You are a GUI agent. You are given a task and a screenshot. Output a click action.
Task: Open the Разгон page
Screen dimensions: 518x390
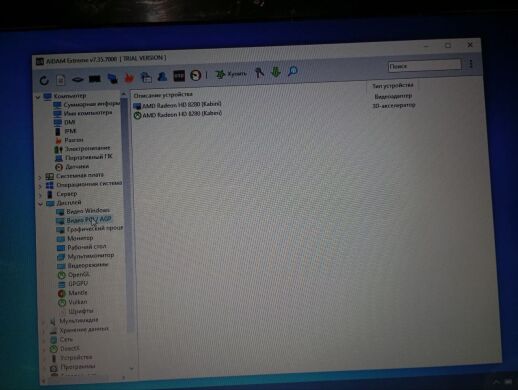(x=74, y=140)
